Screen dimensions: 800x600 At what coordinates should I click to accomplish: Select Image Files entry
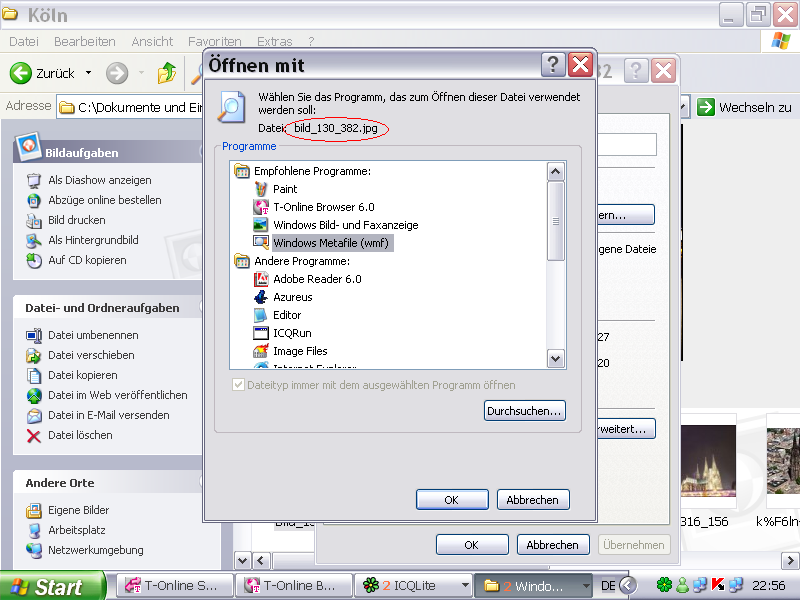pos(300,351)
